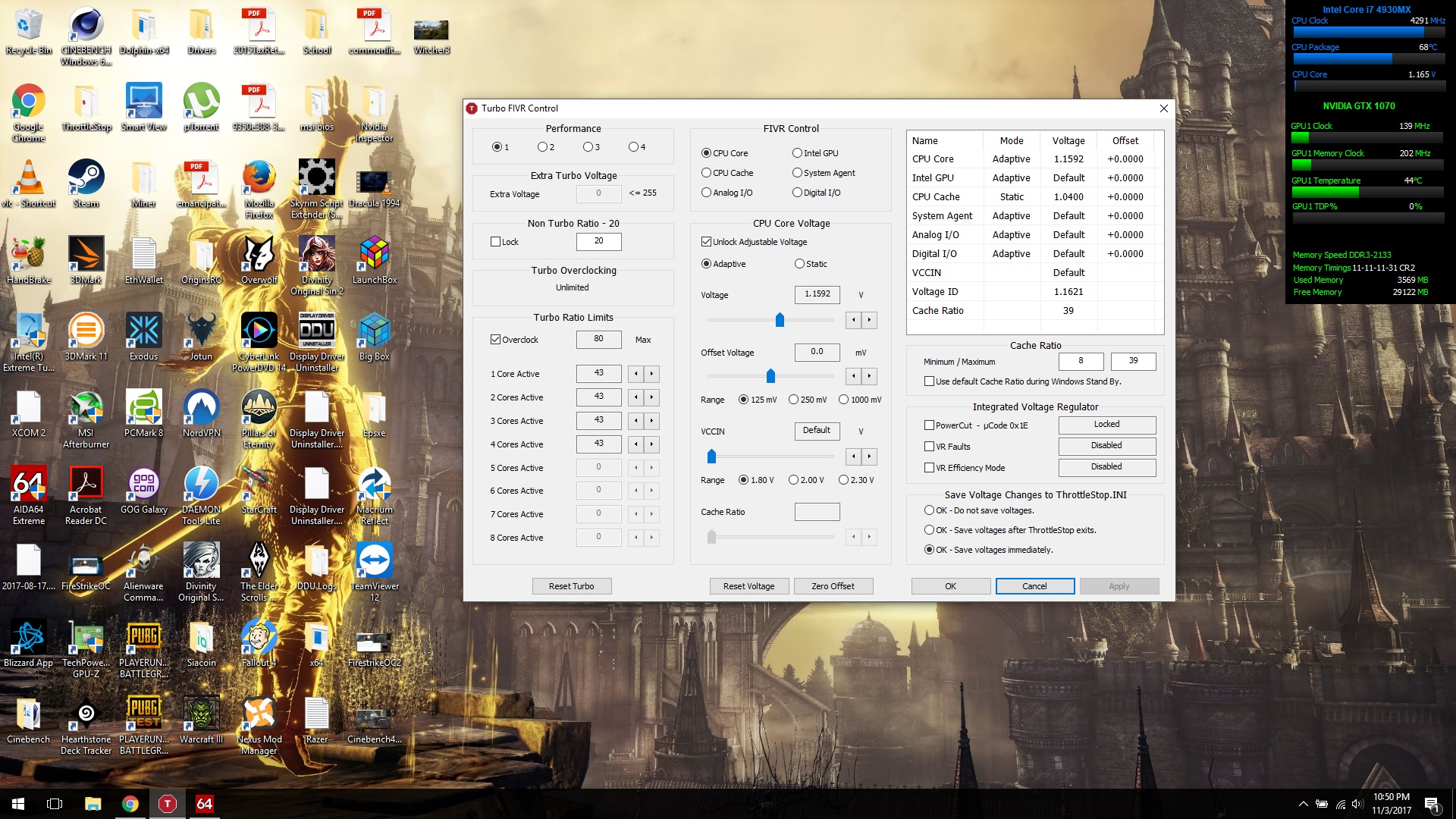Select Static voltage mode

coord(811,264)
